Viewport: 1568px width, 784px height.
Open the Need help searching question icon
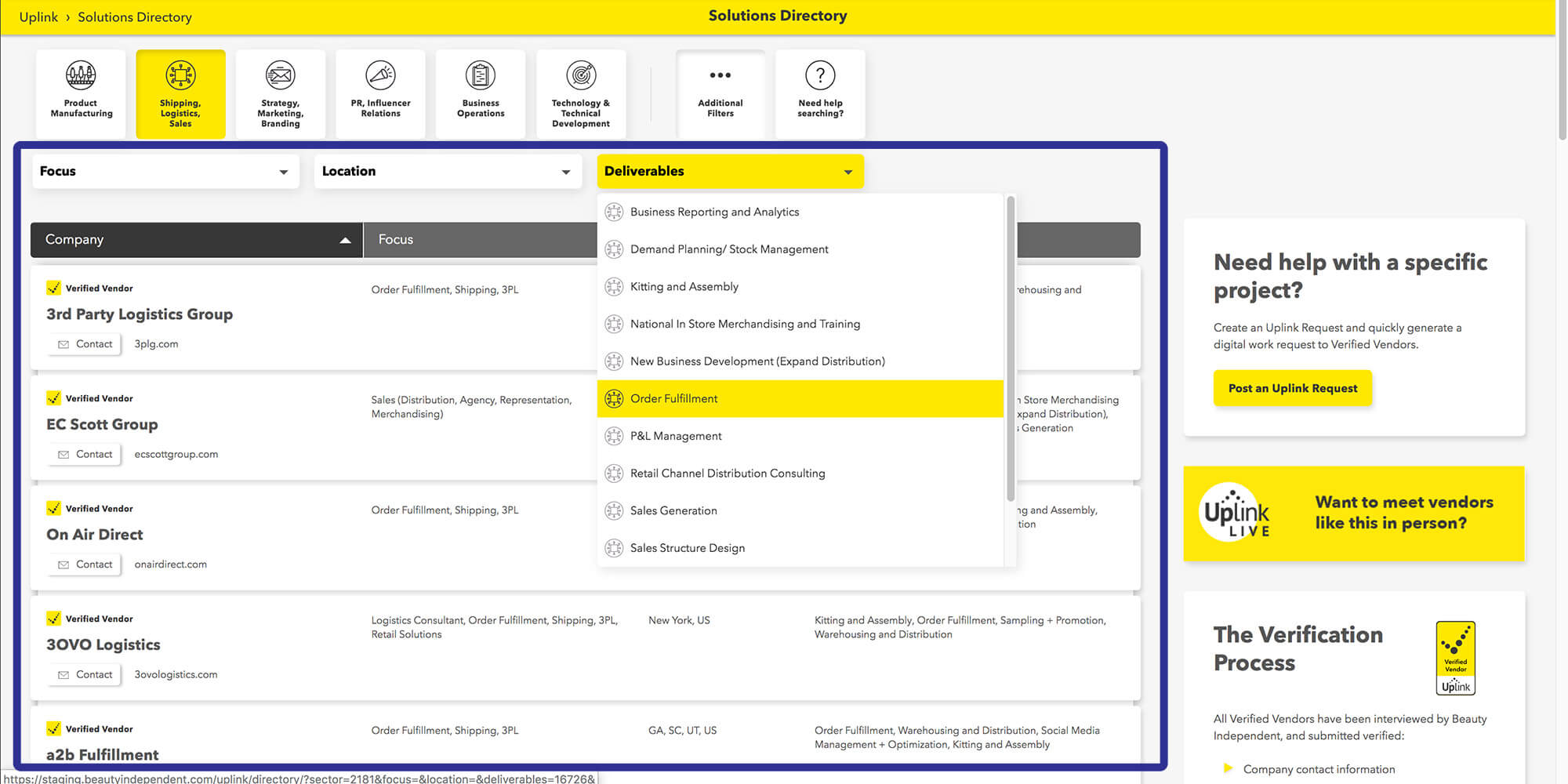(820, 75)
